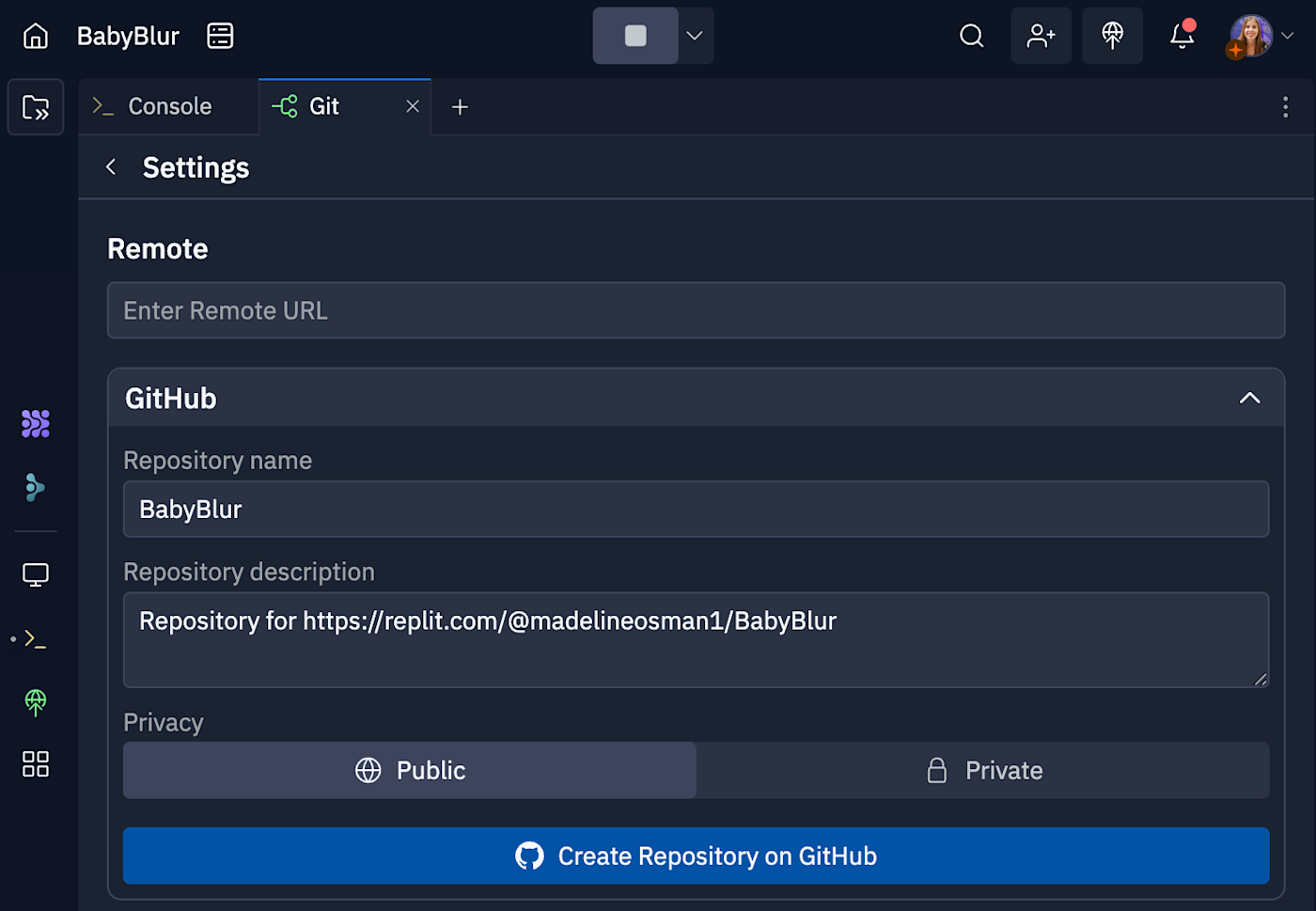The image size is (1316, 911).
Task: Add a new tab with plus
Action: 460,107
